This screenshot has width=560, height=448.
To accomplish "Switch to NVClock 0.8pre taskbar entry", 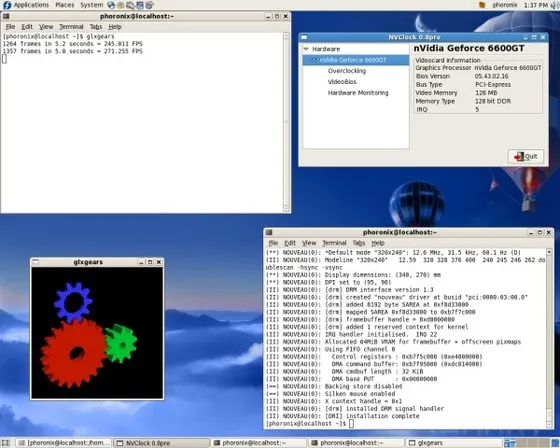I will tap(161, 443).
